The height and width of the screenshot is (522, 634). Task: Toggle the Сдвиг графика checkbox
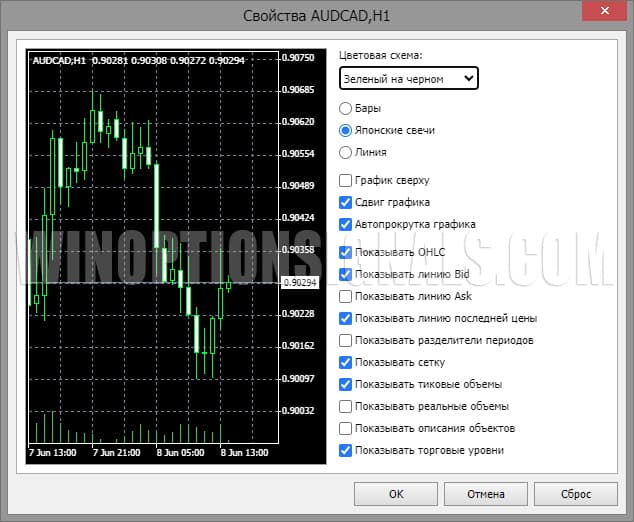[x=346, y=203]
